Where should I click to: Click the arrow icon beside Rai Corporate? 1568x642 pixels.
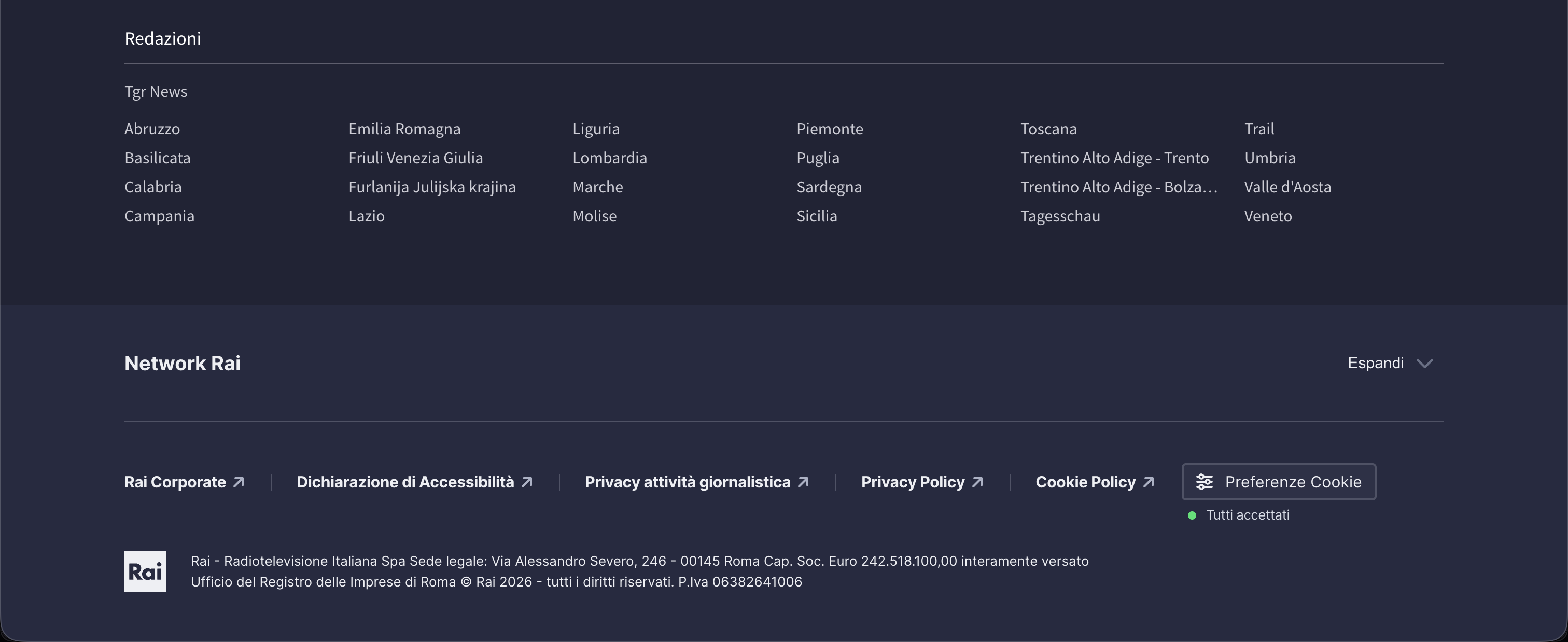point(239,482)
